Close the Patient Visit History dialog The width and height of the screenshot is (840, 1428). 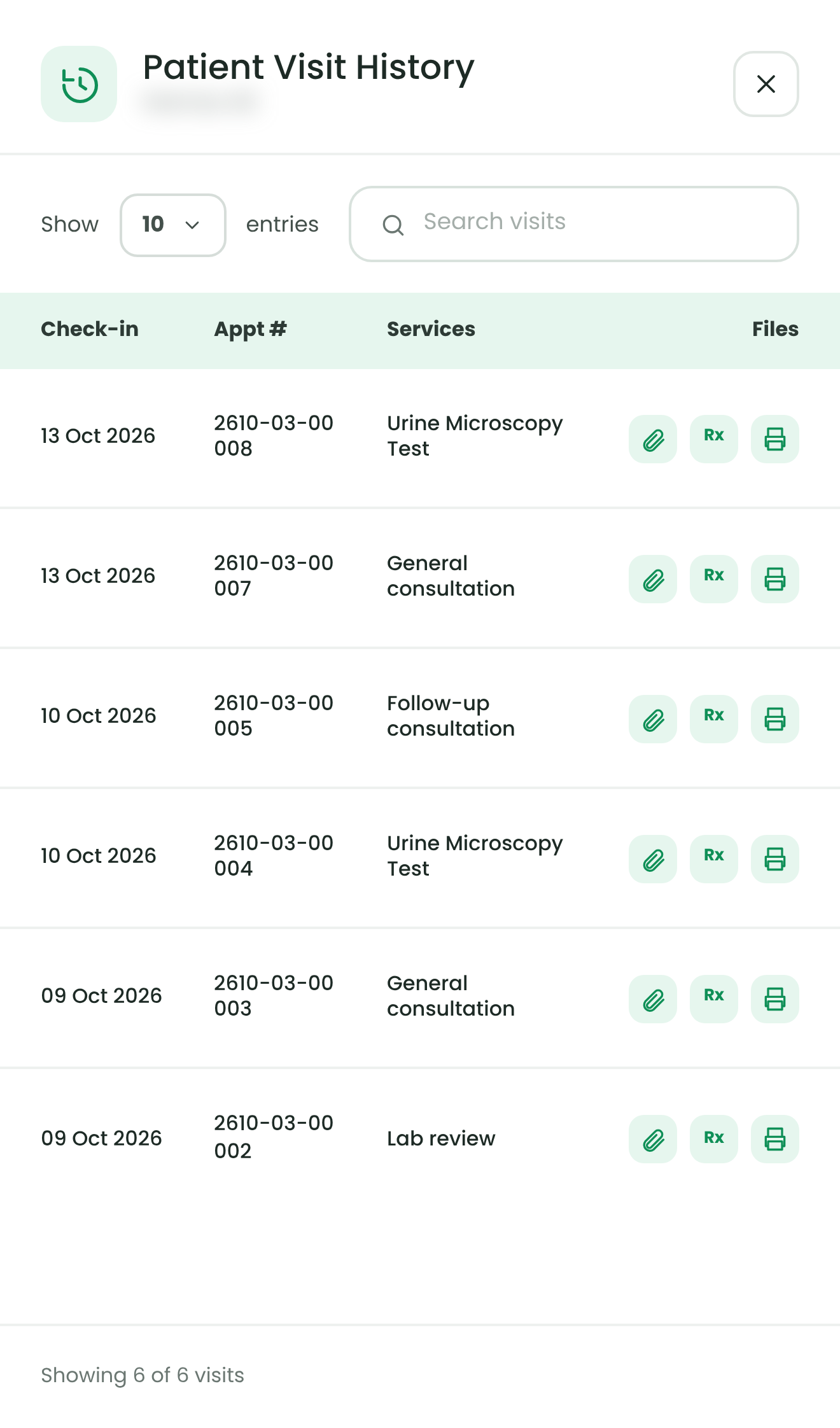pyautogui.click(x=766, y=84)
